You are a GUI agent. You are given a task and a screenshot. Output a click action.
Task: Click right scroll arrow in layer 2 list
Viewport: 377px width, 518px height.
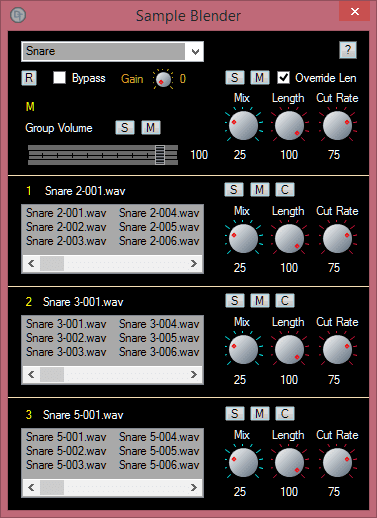coord(194,375)
